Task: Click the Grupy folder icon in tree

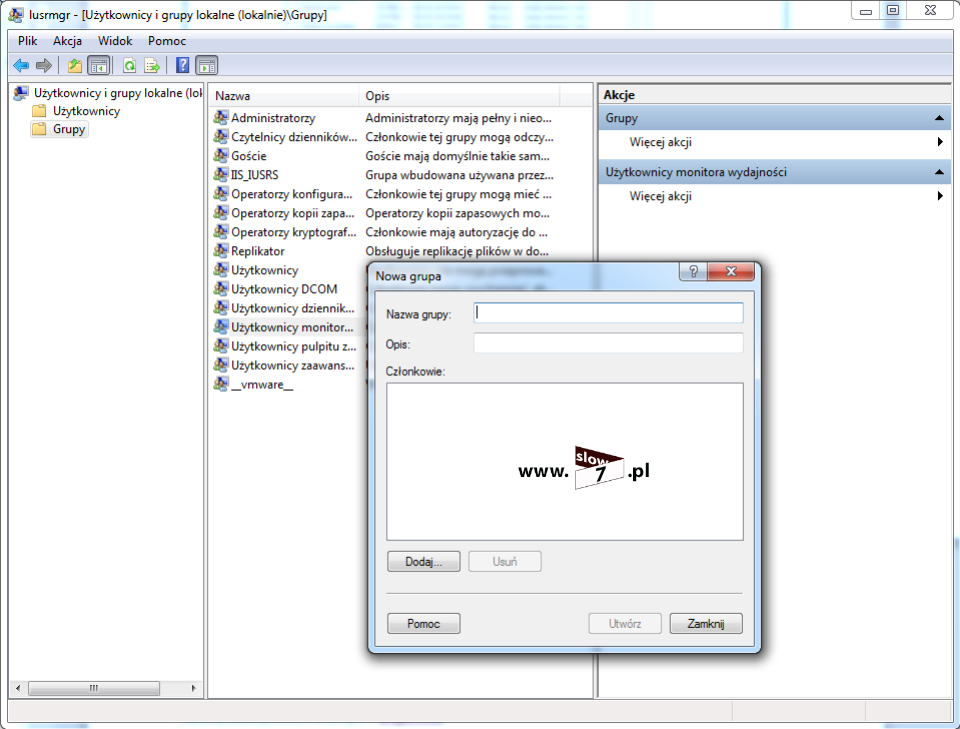Action: click(x=39, y=129)
